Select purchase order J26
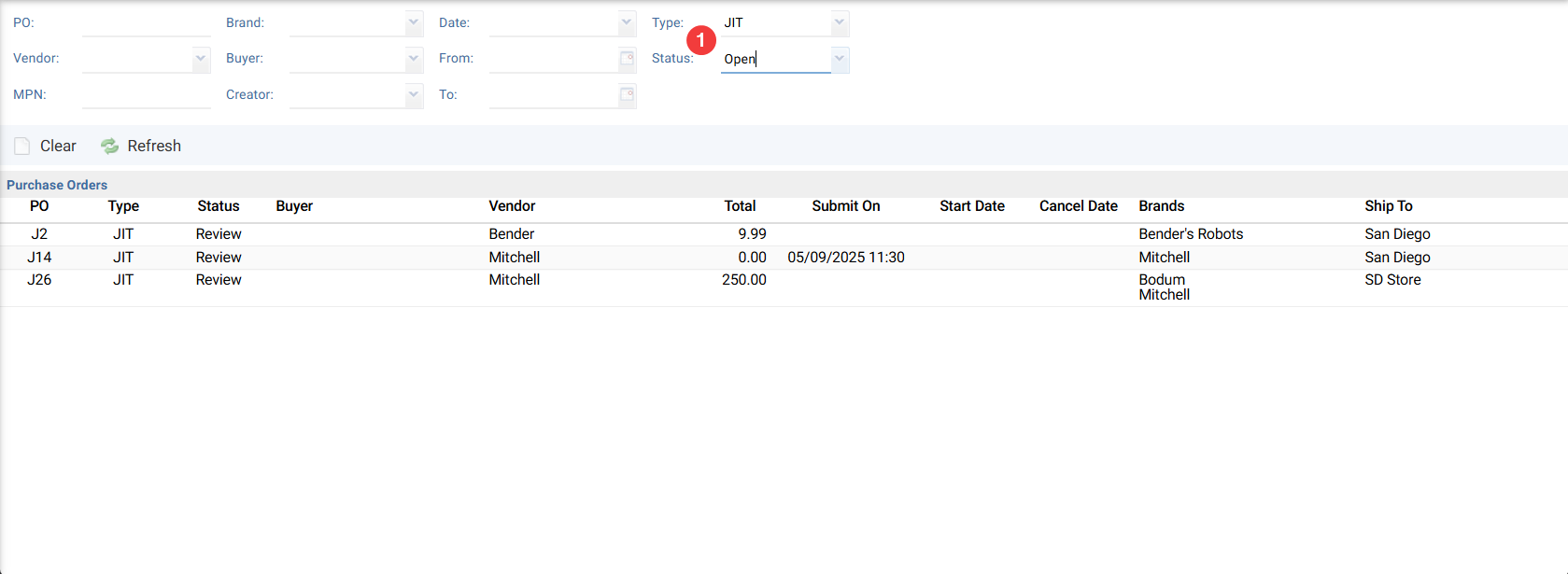The image size is (1568, 574). coord(39,280)
